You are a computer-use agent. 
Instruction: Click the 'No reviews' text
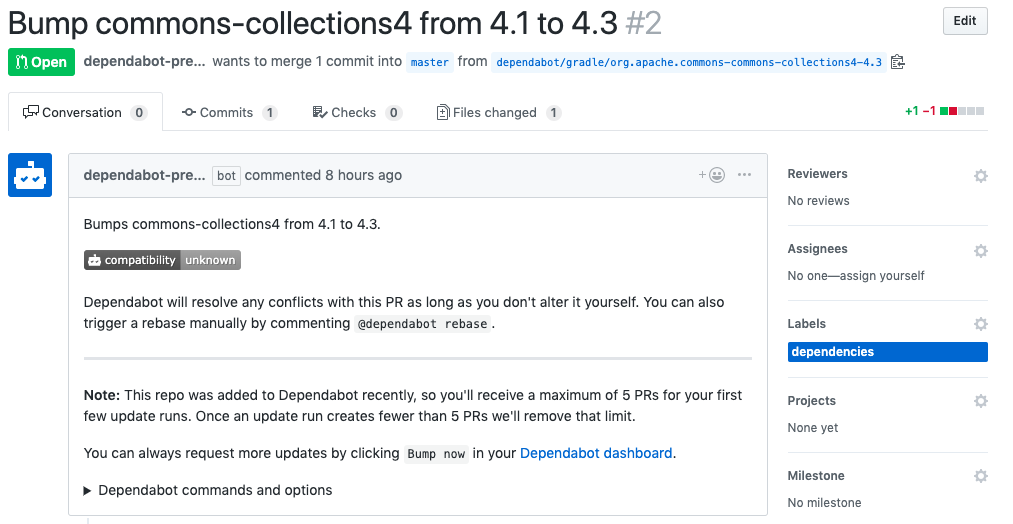(x=819, y=201)
